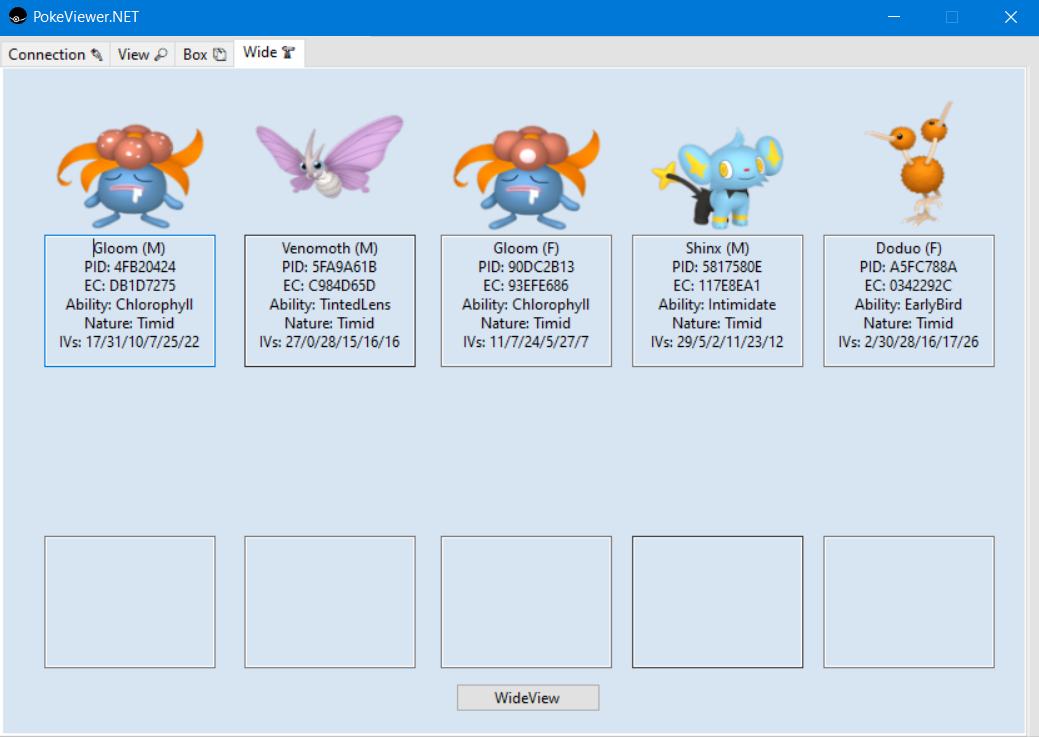Click the Doduo sprite image
Screen dimensions: 1039x737
click(909, 163)
